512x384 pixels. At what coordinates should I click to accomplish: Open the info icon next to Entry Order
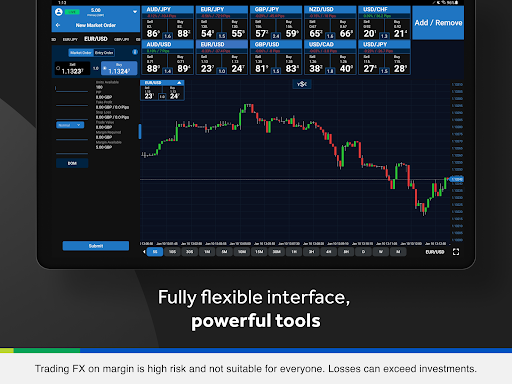(x=135, y=52)
